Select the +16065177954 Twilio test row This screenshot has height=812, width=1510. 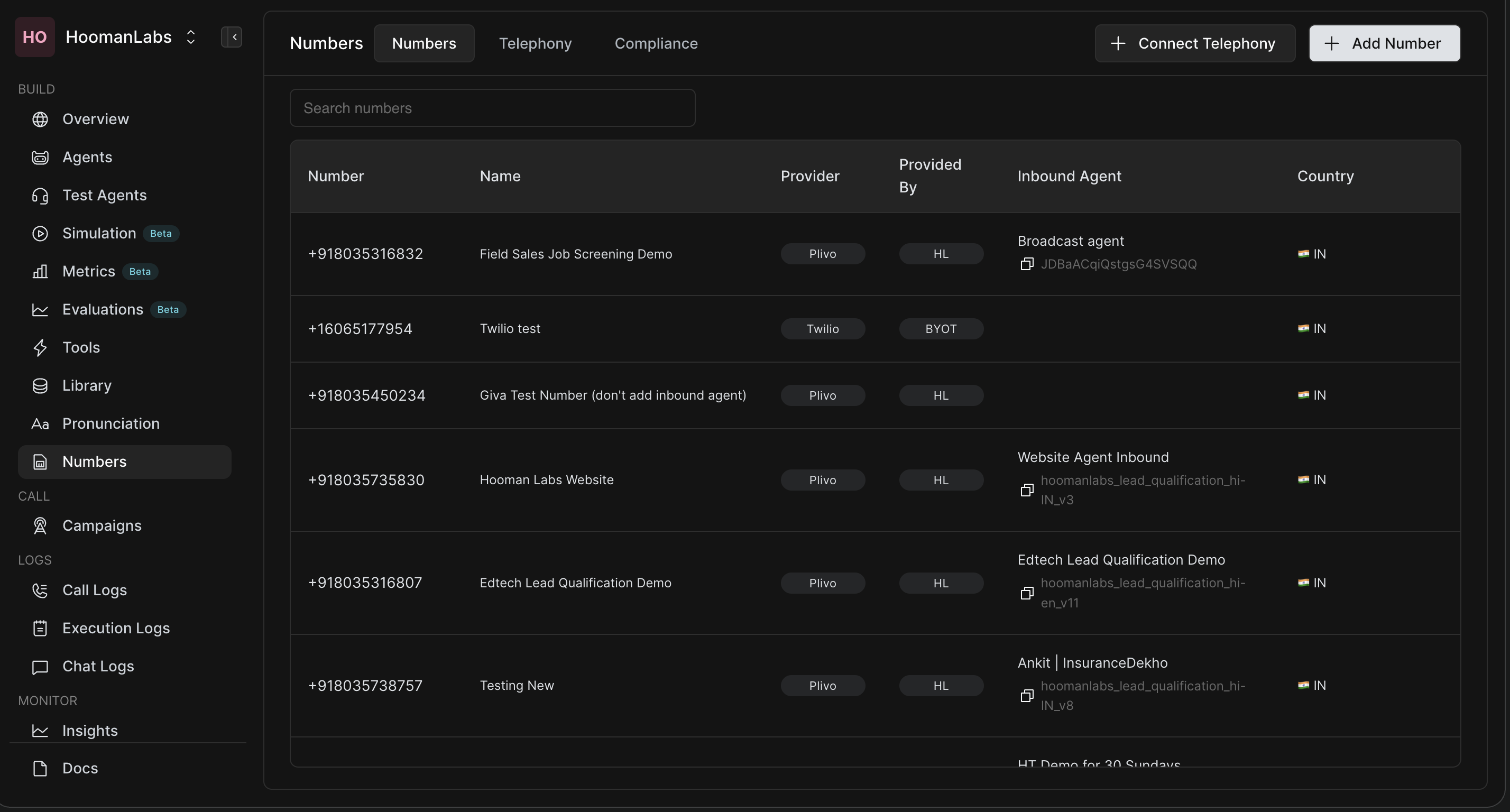pyautogui.click(x=875, y=329)
